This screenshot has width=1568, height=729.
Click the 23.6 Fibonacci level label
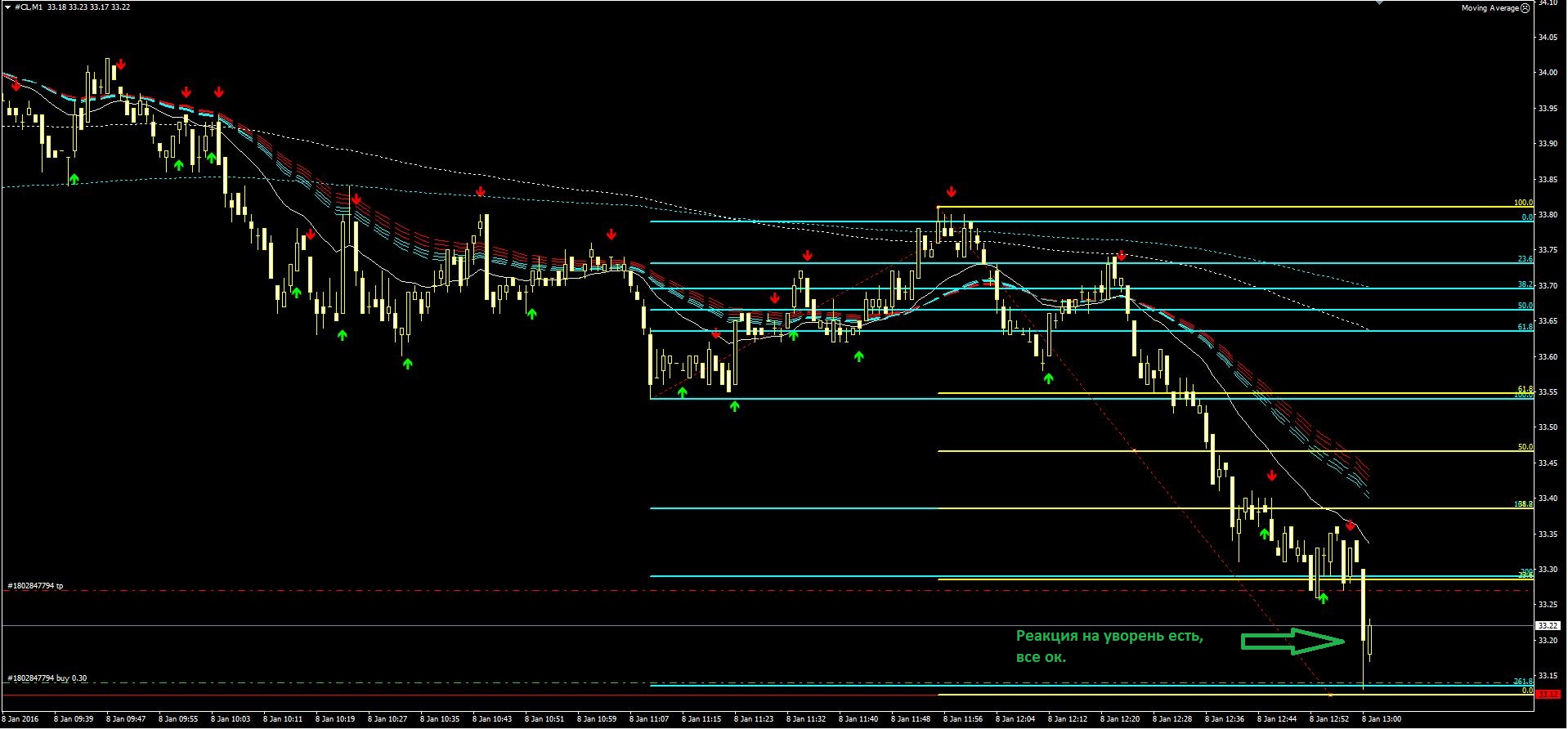click(1525, 259)
